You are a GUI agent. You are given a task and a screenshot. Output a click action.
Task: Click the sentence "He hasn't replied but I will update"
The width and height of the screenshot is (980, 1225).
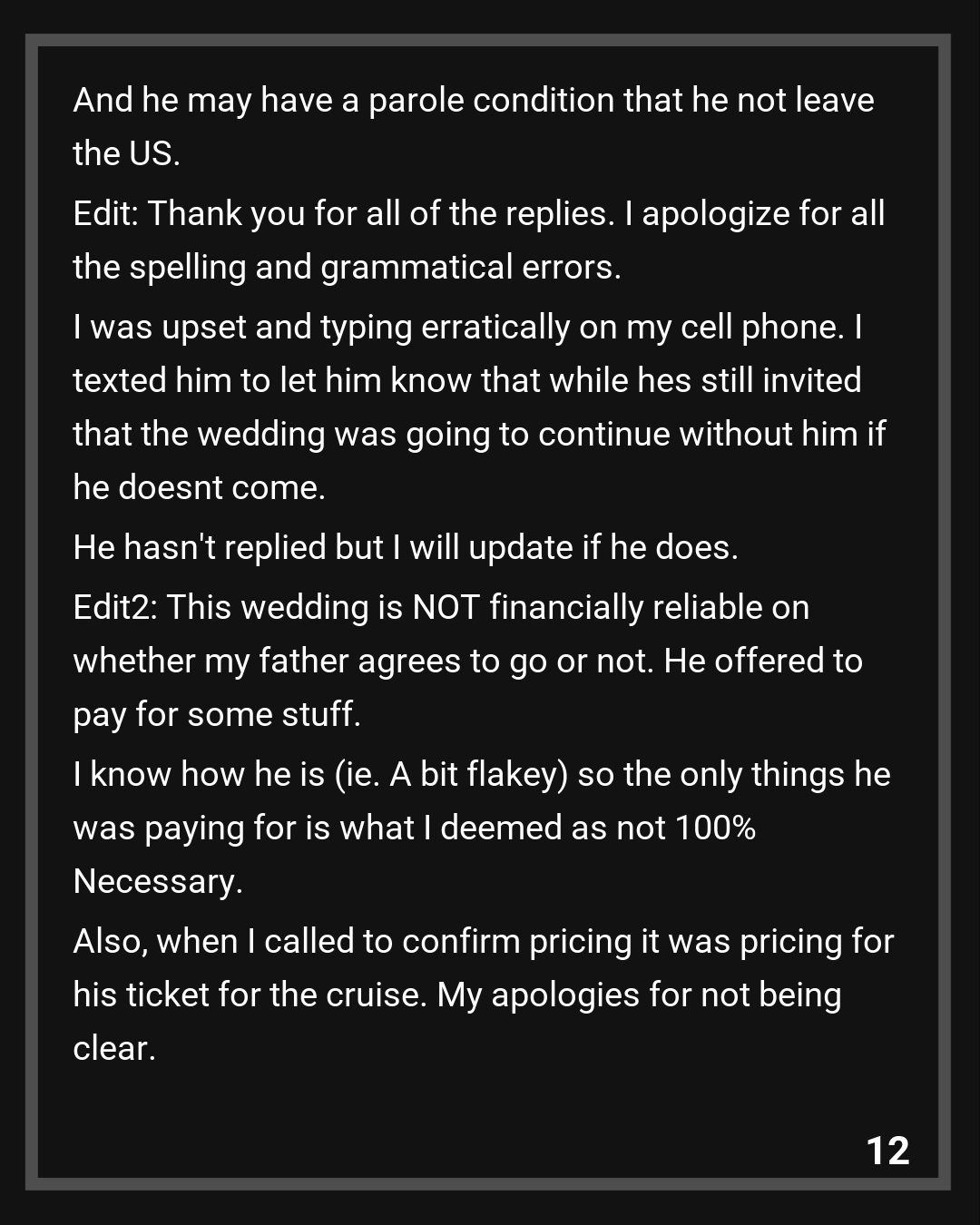point(405,547)
